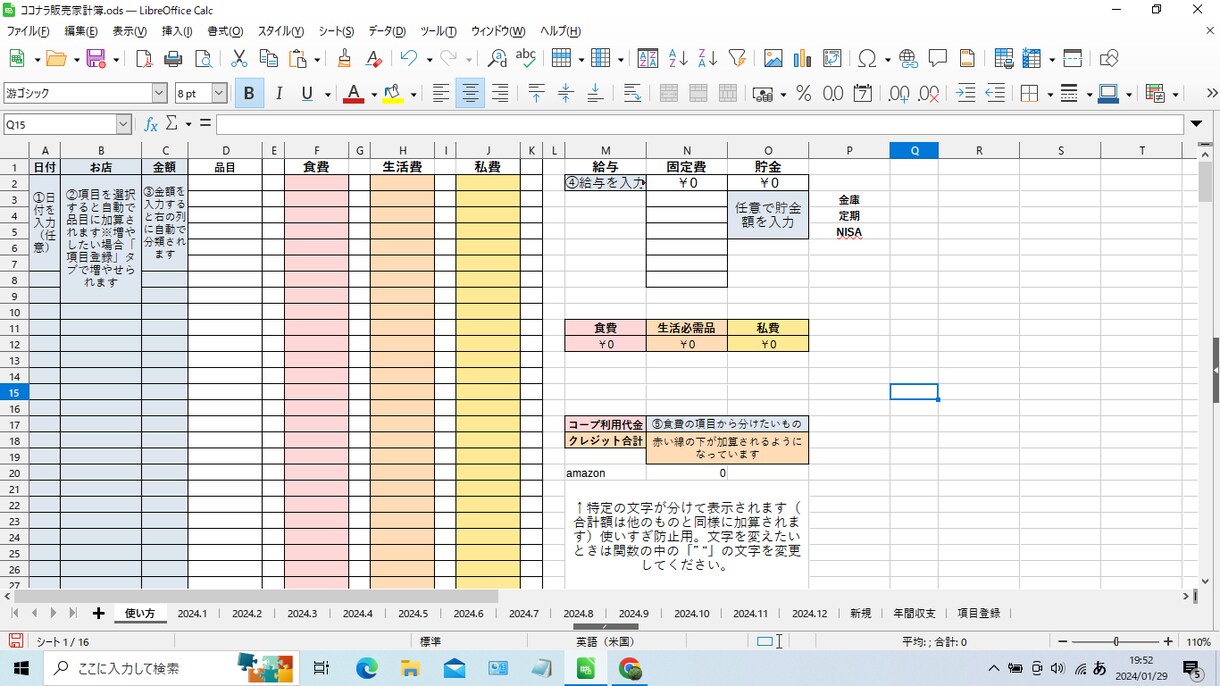Insert a comment
1220x686 pixels.
[x=938, y=59]
